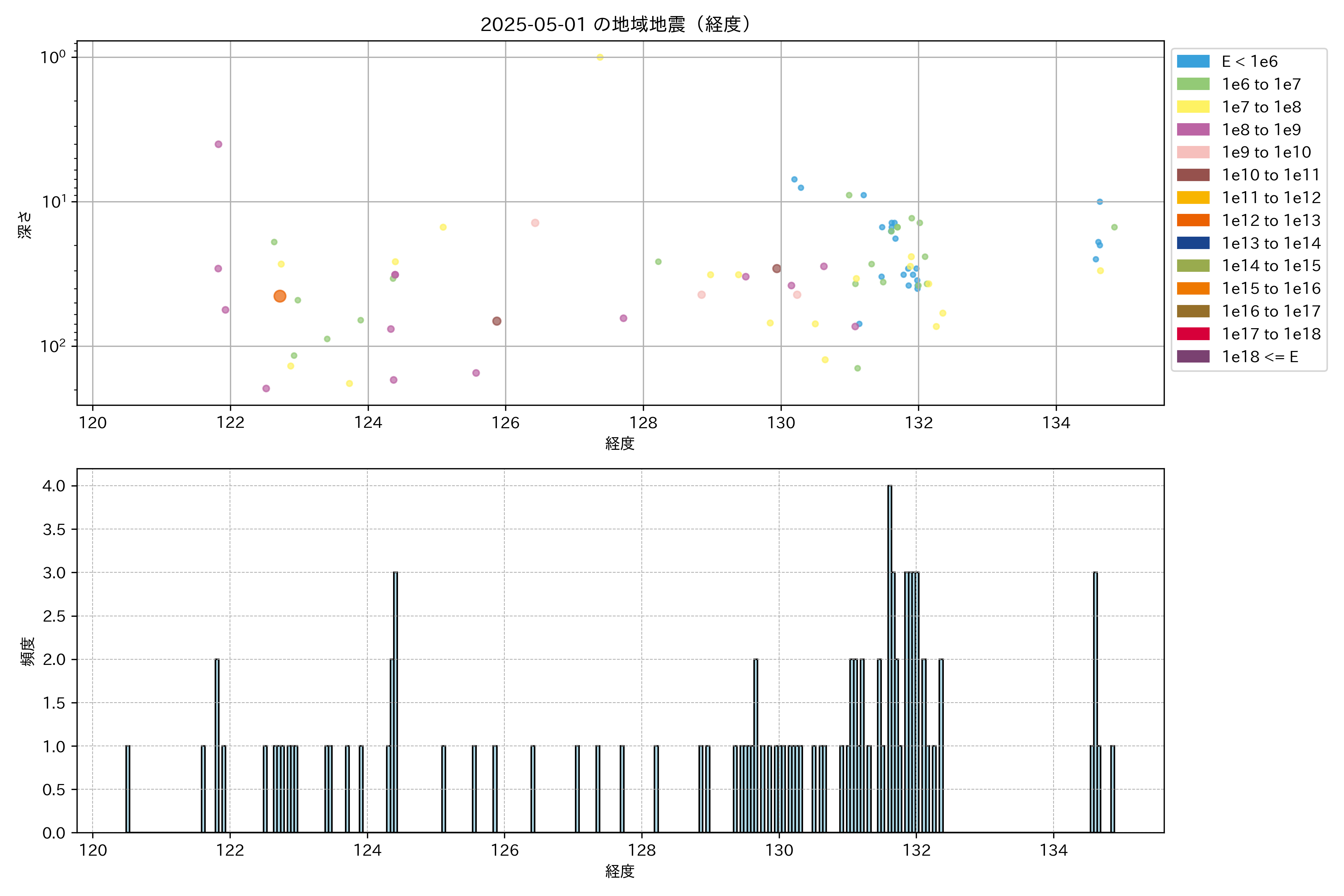Click the purple 1e8 to 1e9 swatch

(1192, 130)
